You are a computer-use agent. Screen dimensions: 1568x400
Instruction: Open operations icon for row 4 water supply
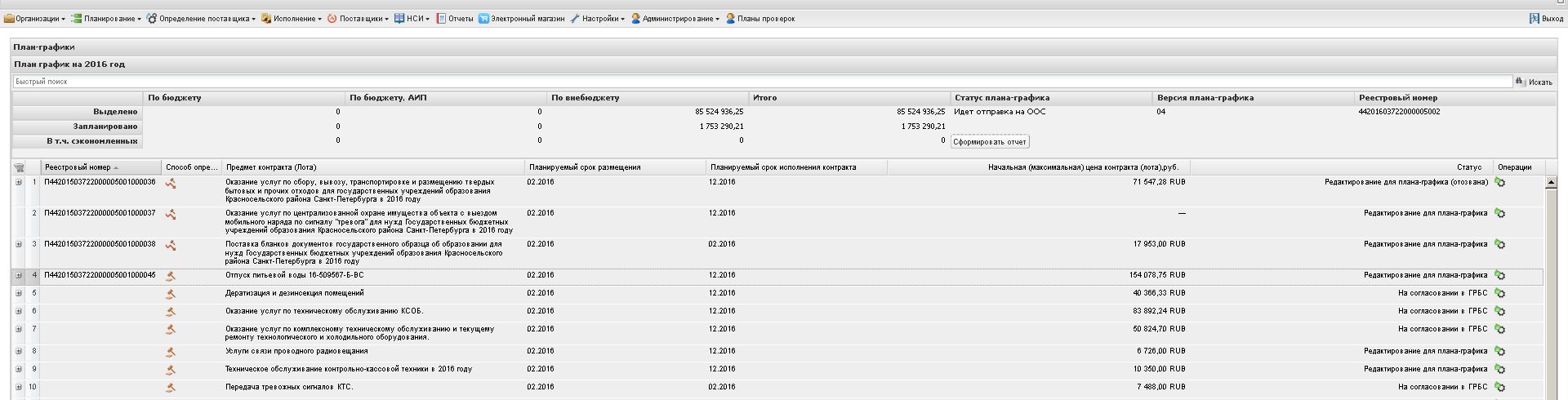[x=1499, y=276]
